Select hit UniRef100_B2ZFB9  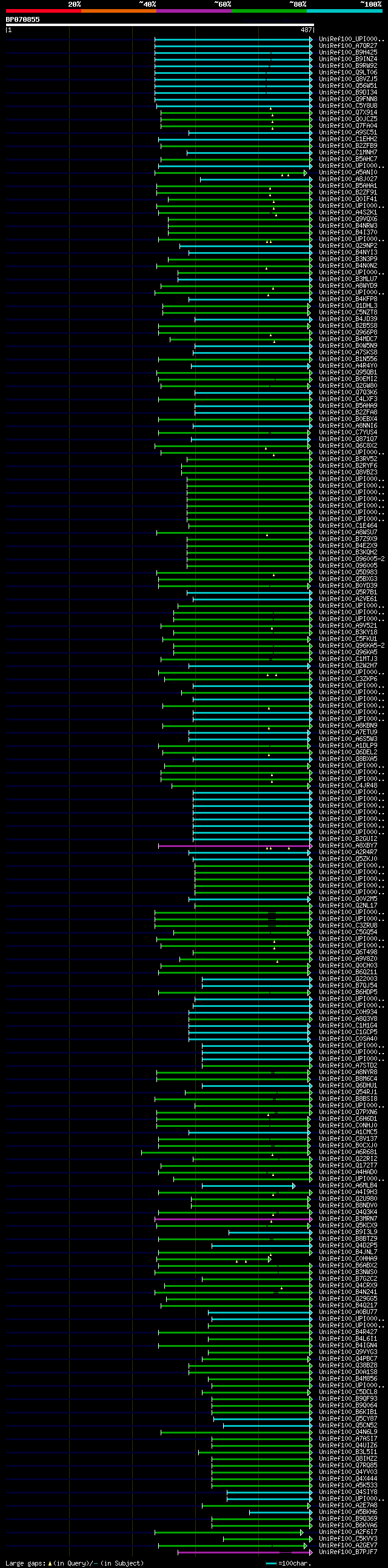(348, 146)
